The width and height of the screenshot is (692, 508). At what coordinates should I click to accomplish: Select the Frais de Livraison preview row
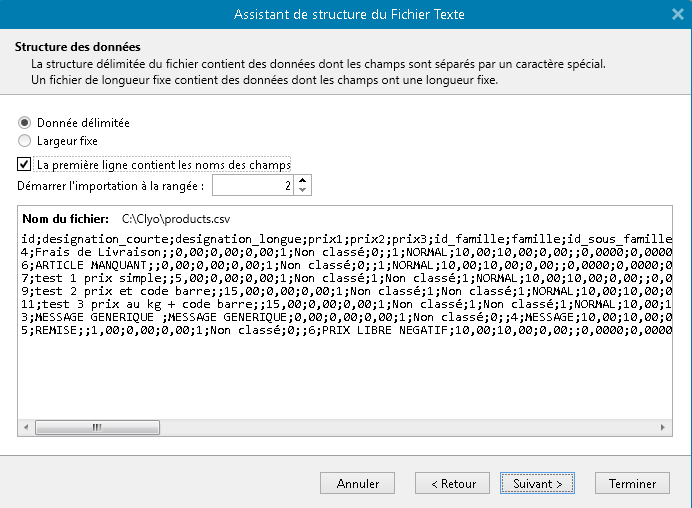click(x=340, y=252)
